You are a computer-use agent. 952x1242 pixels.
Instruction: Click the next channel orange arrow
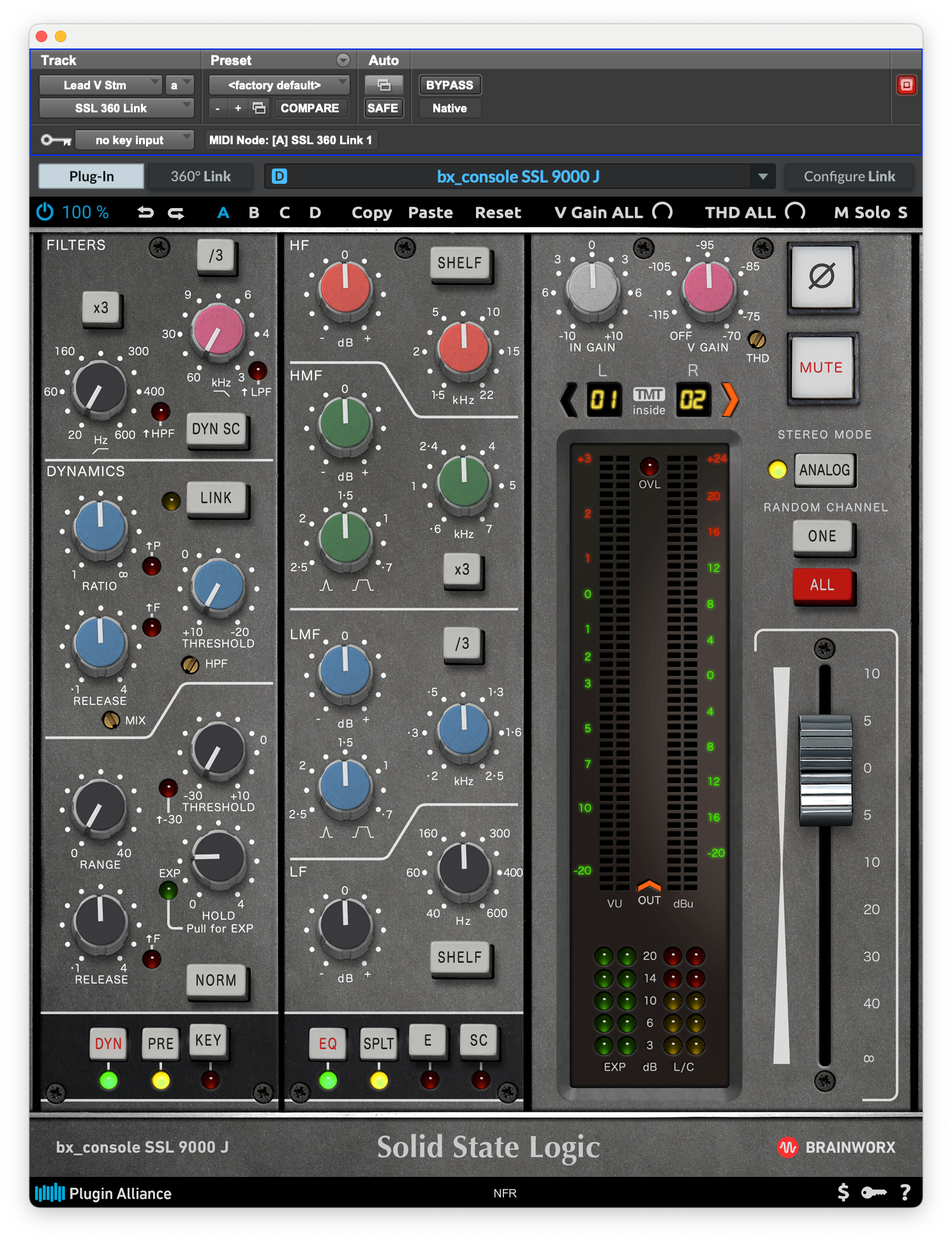coord(730,400)
